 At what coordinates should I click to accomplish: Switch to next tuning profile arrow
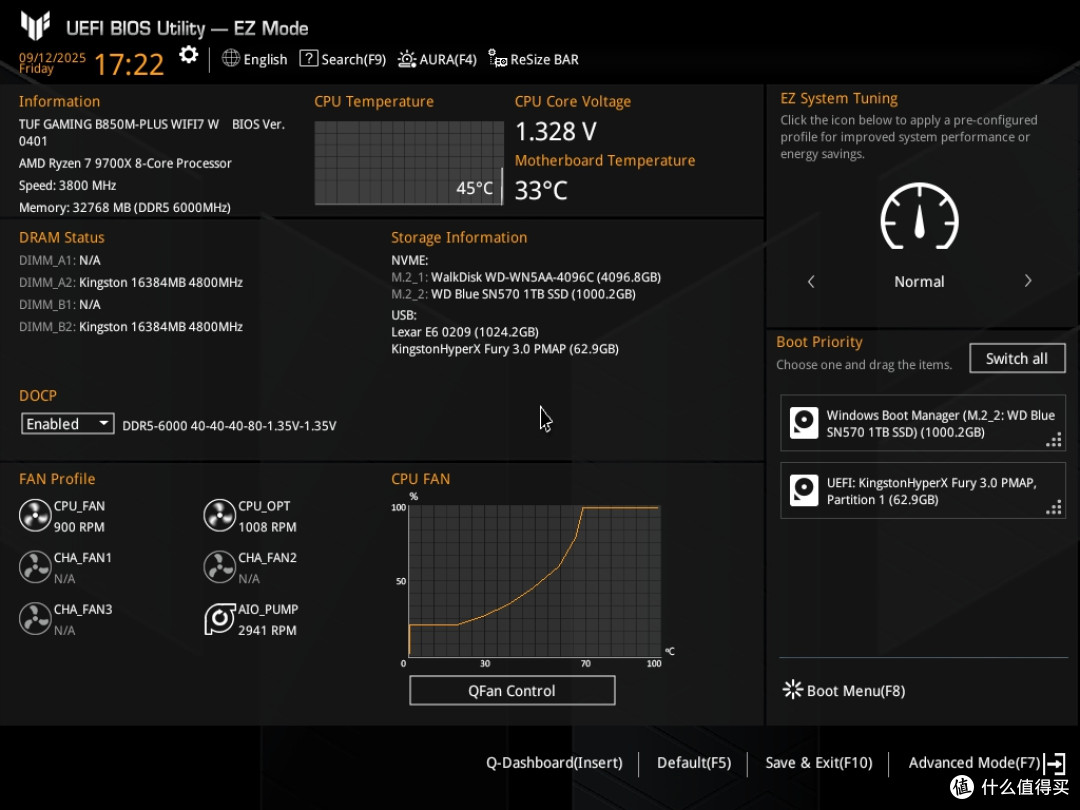[x=1028, y=281]
